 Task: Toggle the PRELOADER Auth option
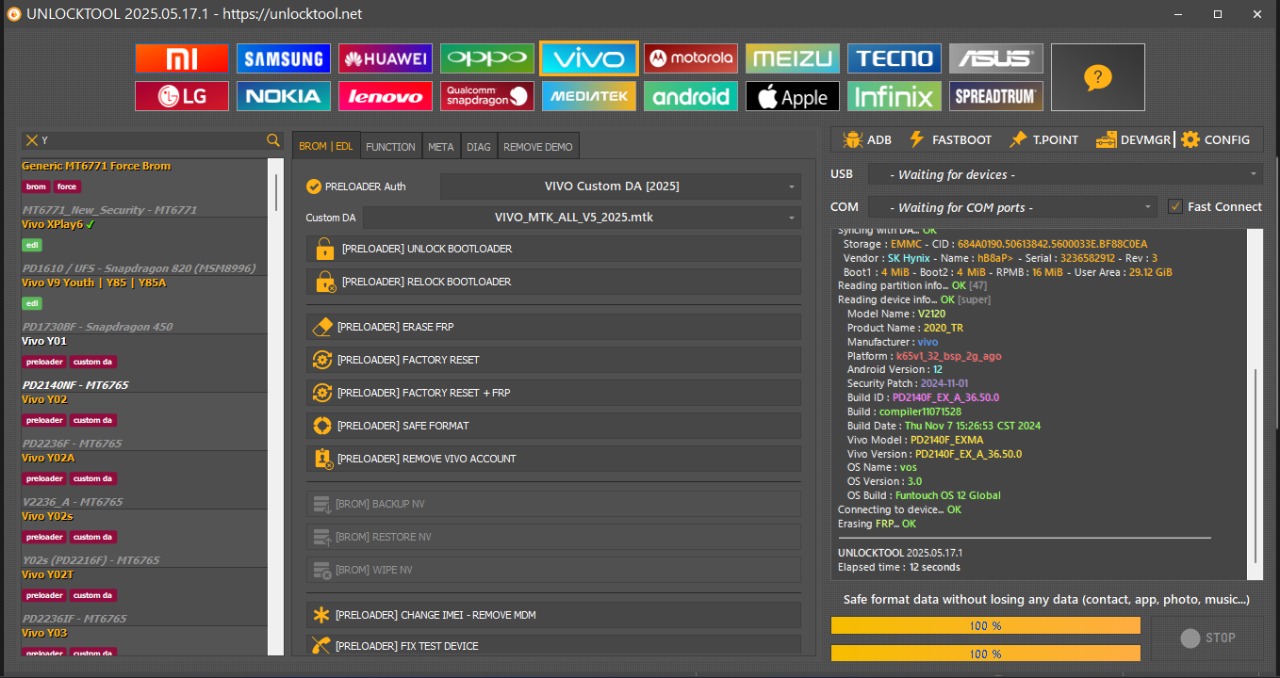coord(314,186)
